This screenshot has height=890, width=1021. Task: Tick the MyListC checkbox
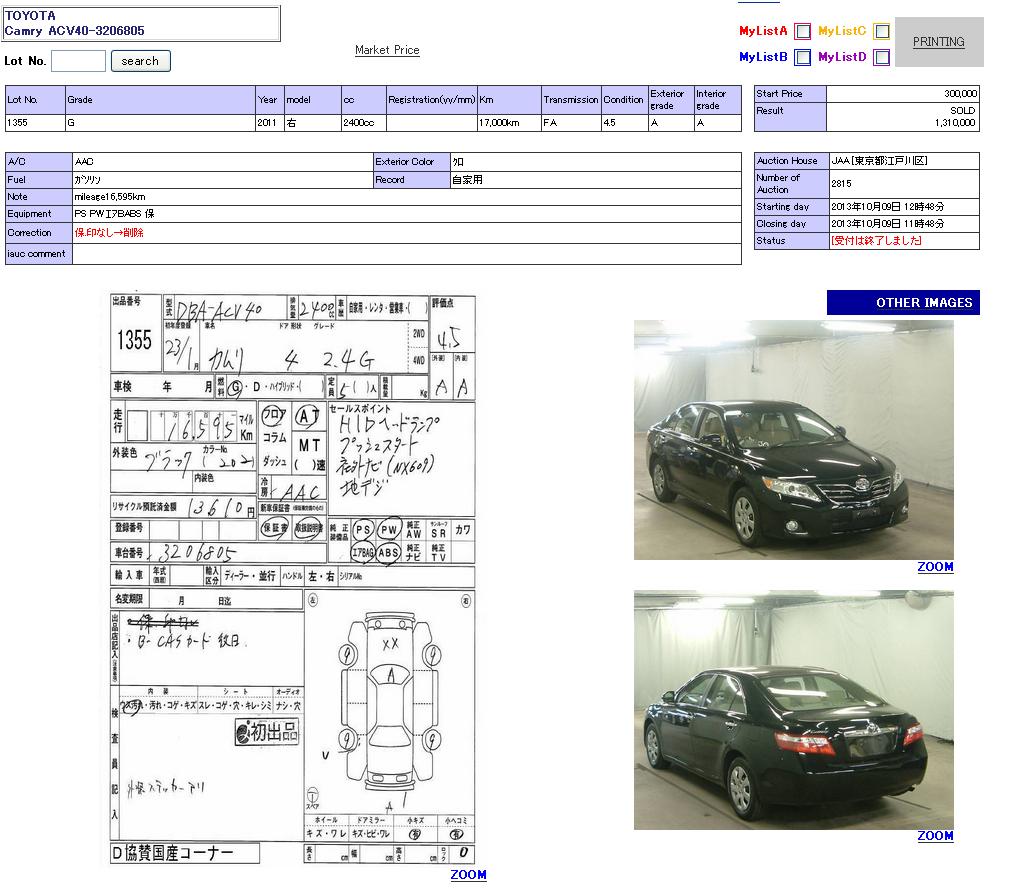[881, 32]
